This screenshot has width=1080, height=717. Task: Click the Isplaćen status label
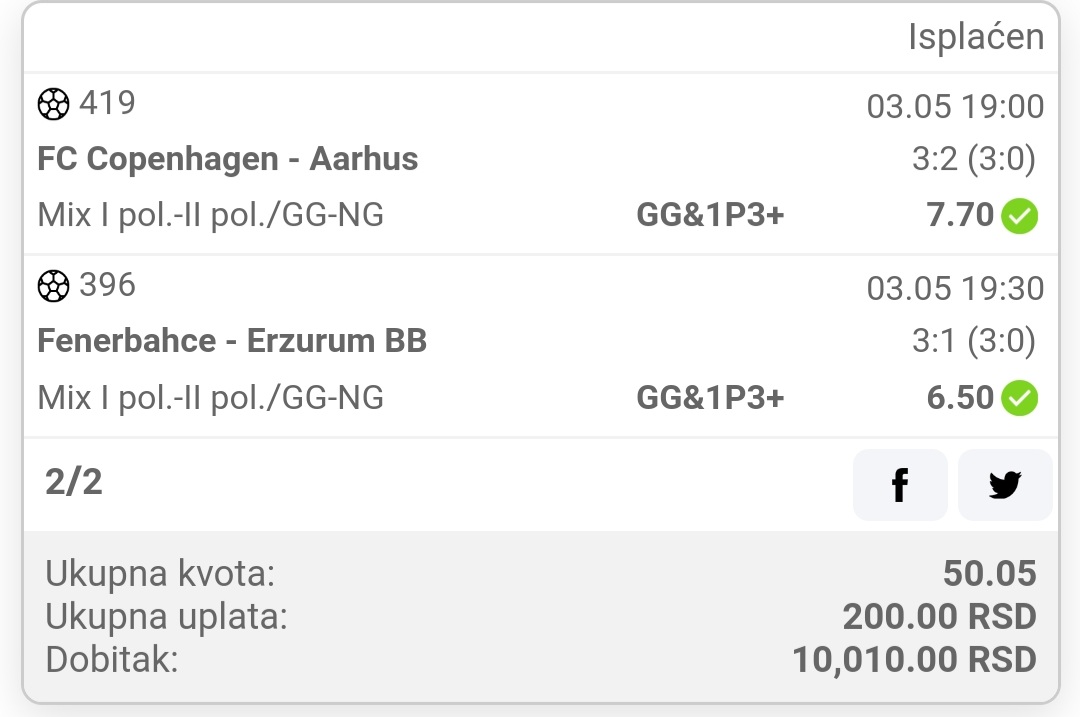click(975, 37)
